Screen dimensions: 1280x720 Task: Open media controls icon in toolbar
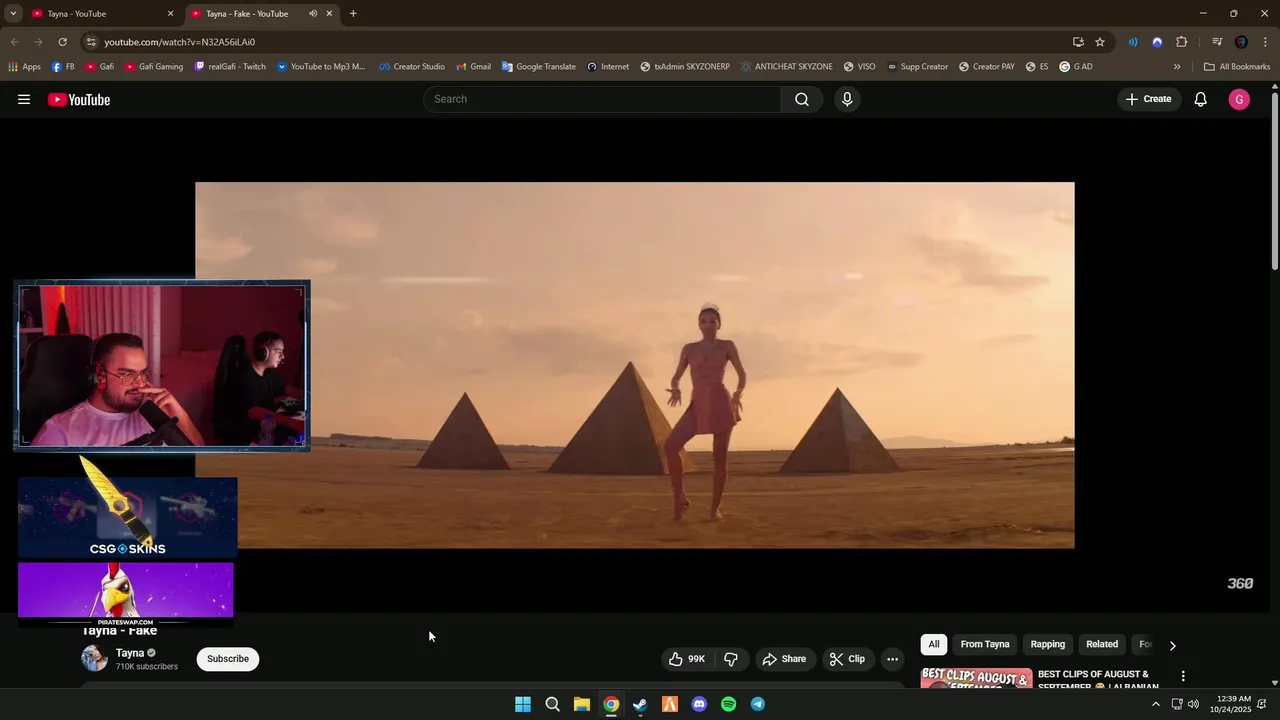click(1217, 42)
